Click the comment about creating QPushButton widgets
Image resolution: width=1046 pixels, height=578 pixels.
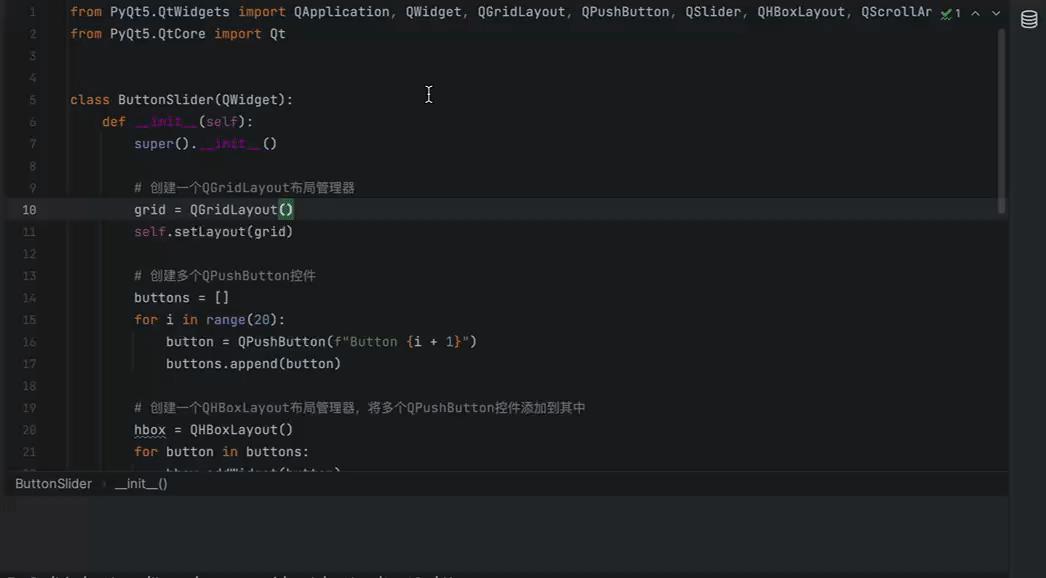224,275
